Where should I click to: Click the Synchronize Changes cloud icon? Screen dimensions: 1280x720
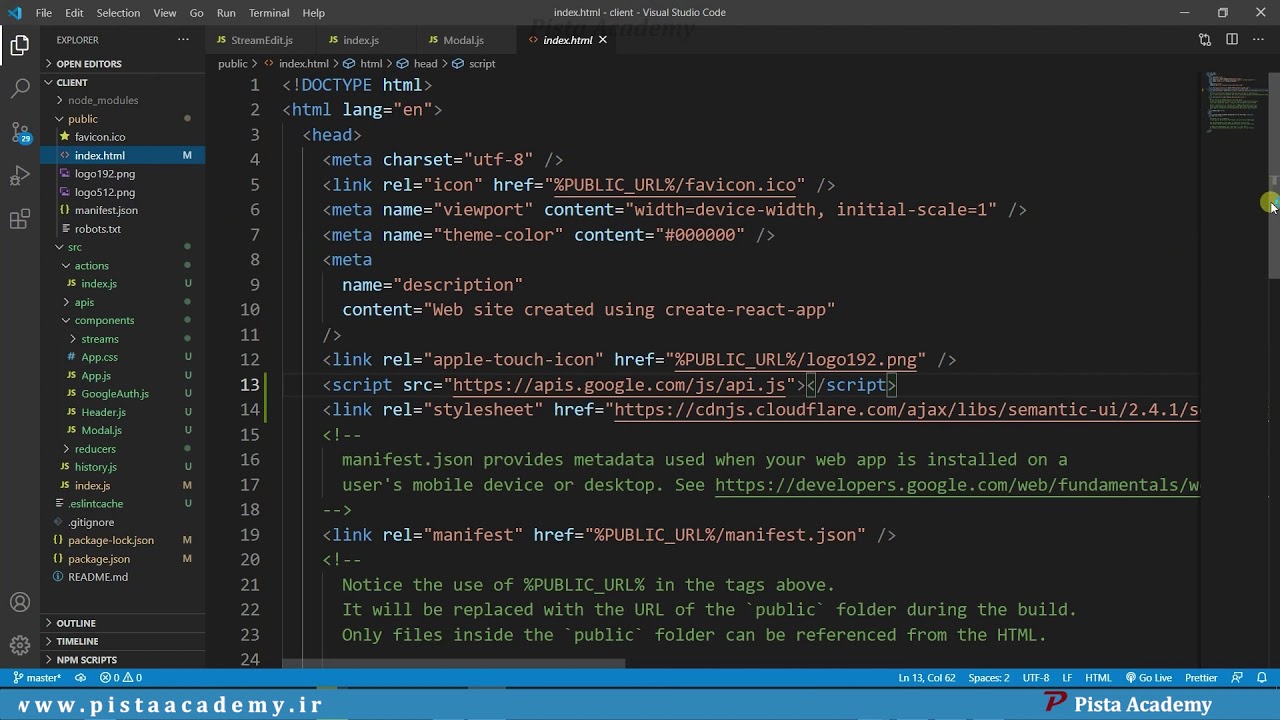[80, 678]
